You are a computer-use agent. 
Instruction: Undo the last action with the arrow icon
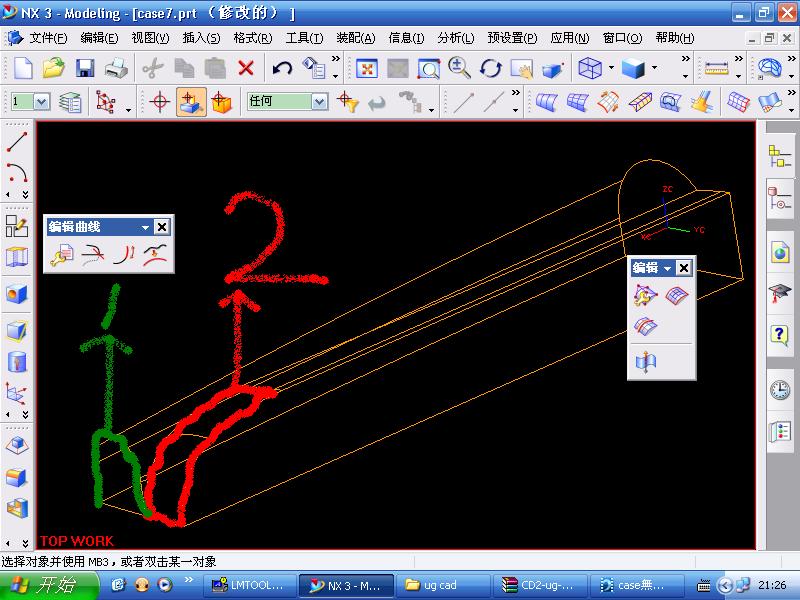coord(282,68)
